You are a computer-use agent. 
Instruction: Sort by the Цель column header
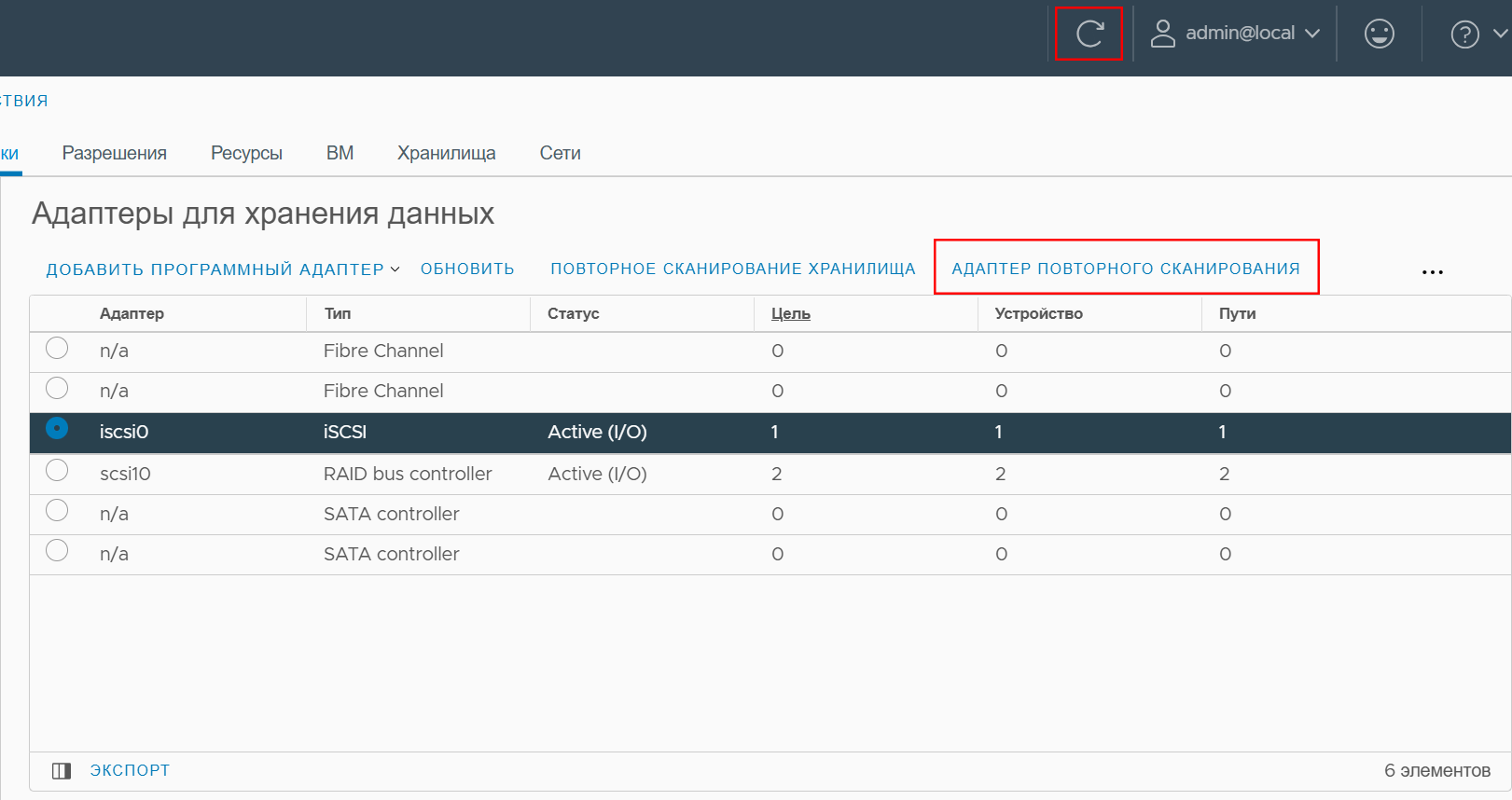click(x=790, y=313)
